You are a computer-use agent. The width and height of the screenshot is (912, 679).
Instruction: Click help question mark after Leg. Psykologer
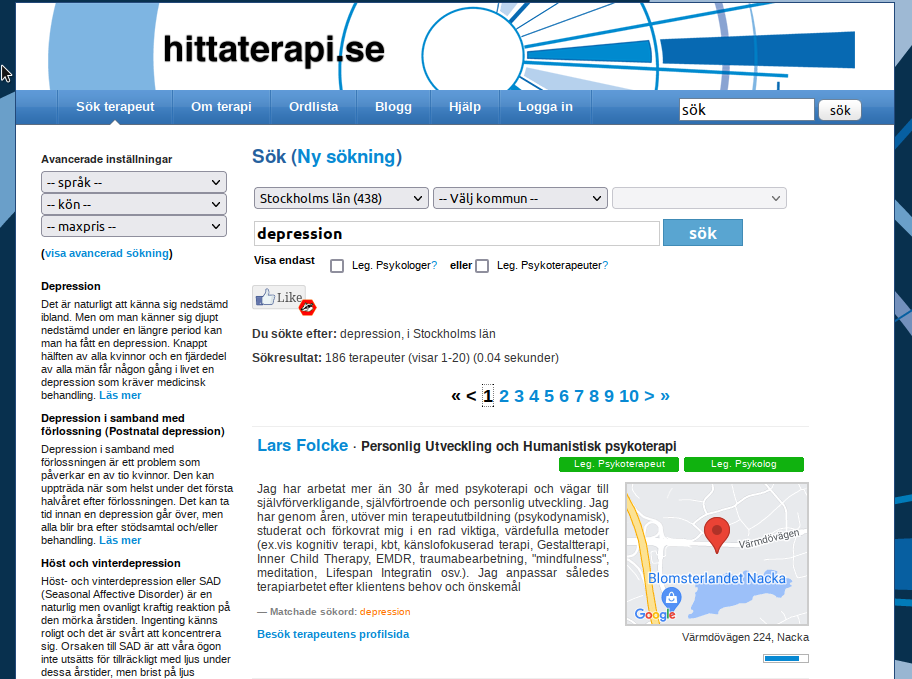[x=435, y=266]
